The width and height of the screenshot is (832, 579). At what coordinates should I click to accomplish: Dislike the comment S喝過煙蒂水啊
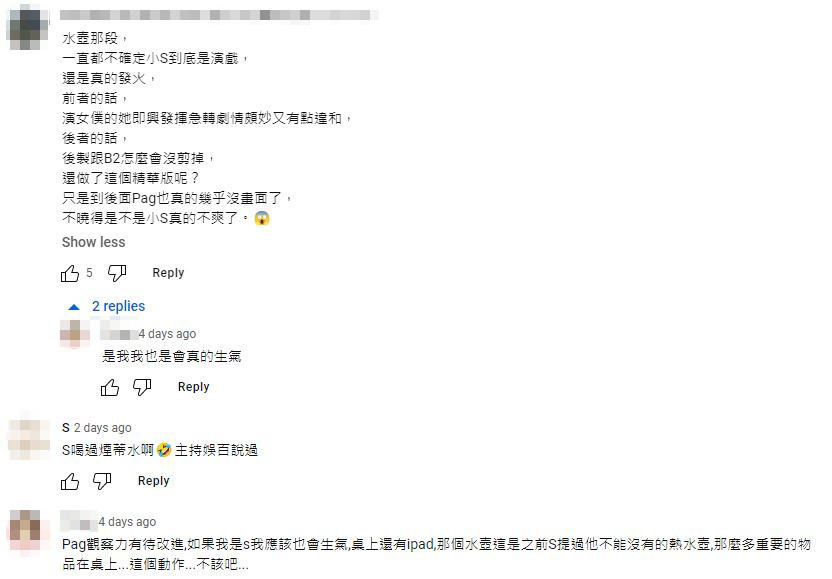pyautogui.click(x=102, y=481)
